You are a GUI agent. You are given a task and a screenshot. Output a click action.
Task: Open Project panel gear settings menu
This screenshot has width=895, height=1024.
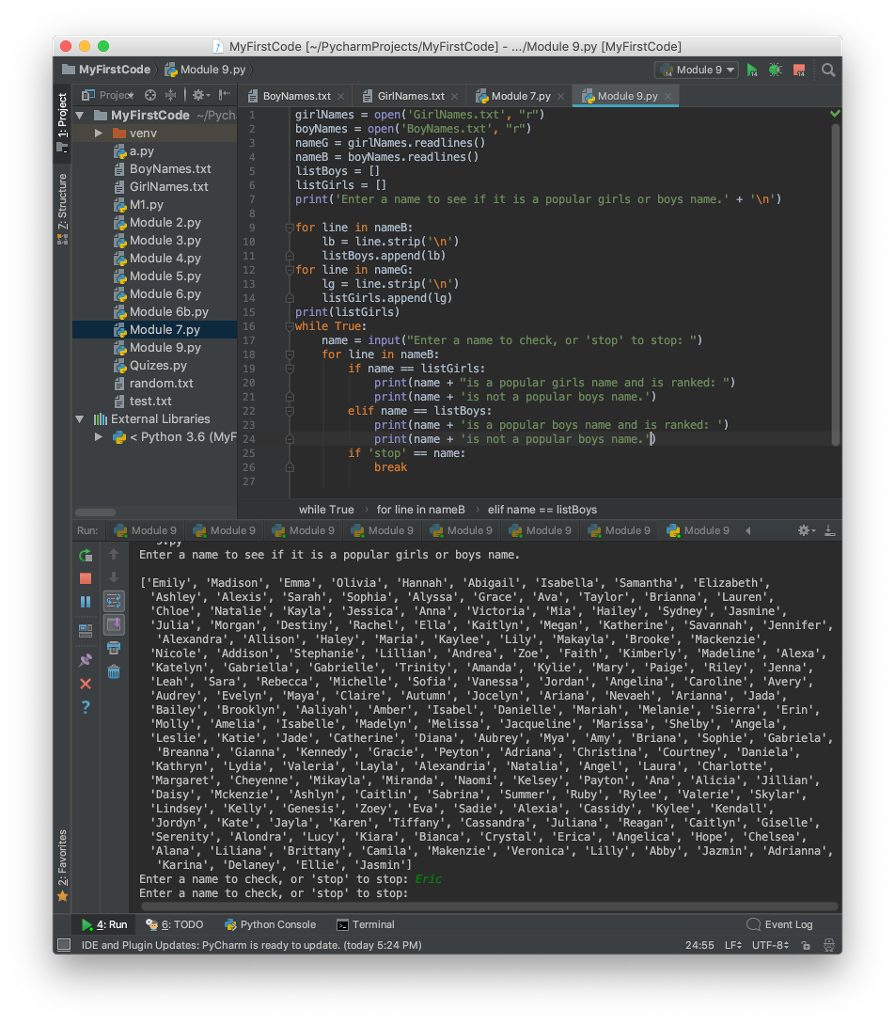coord(201,95)
